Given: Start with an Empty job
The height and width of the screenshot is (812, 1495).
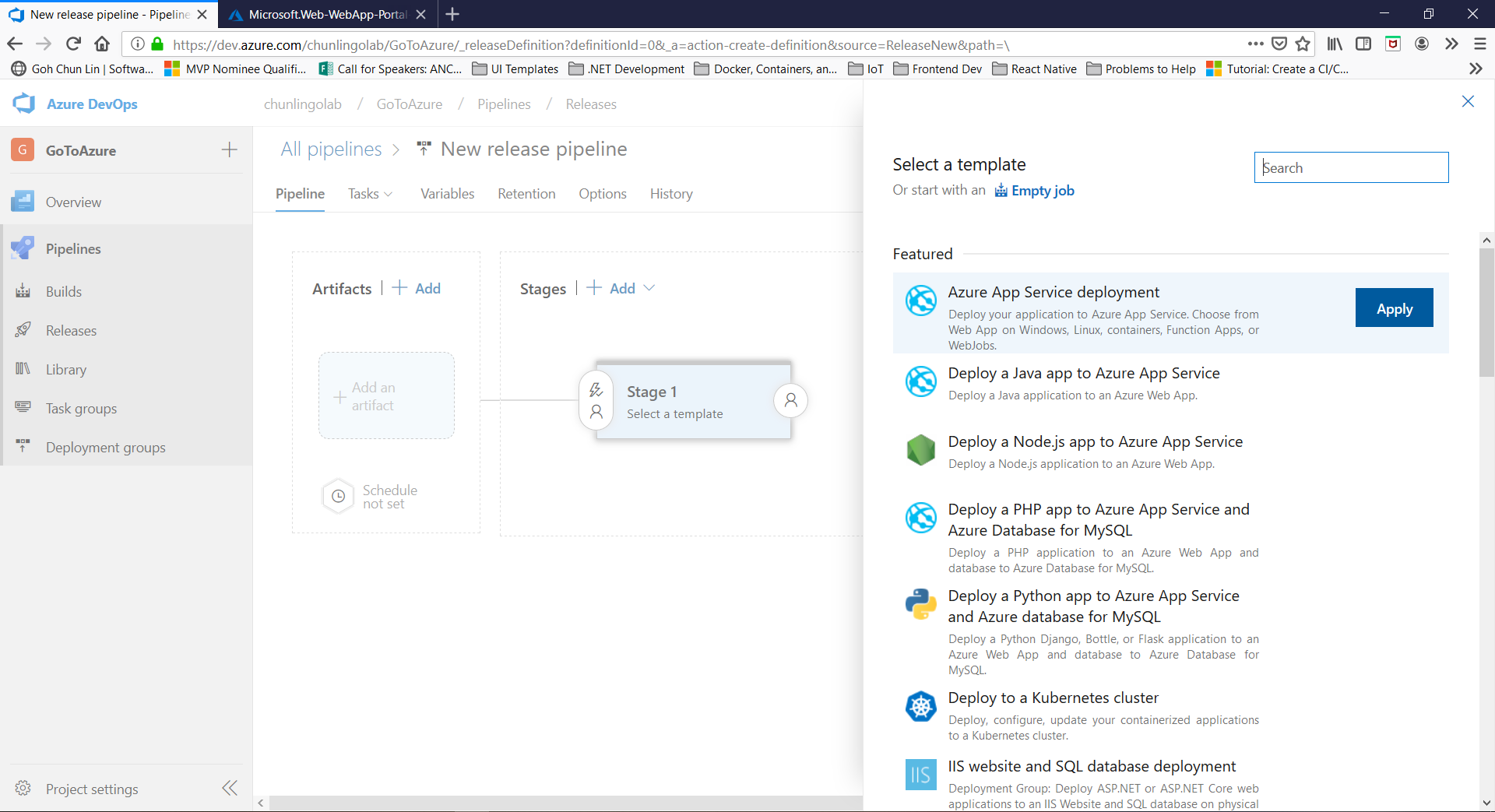Looking at the screenshot, I should (1034, 191).
